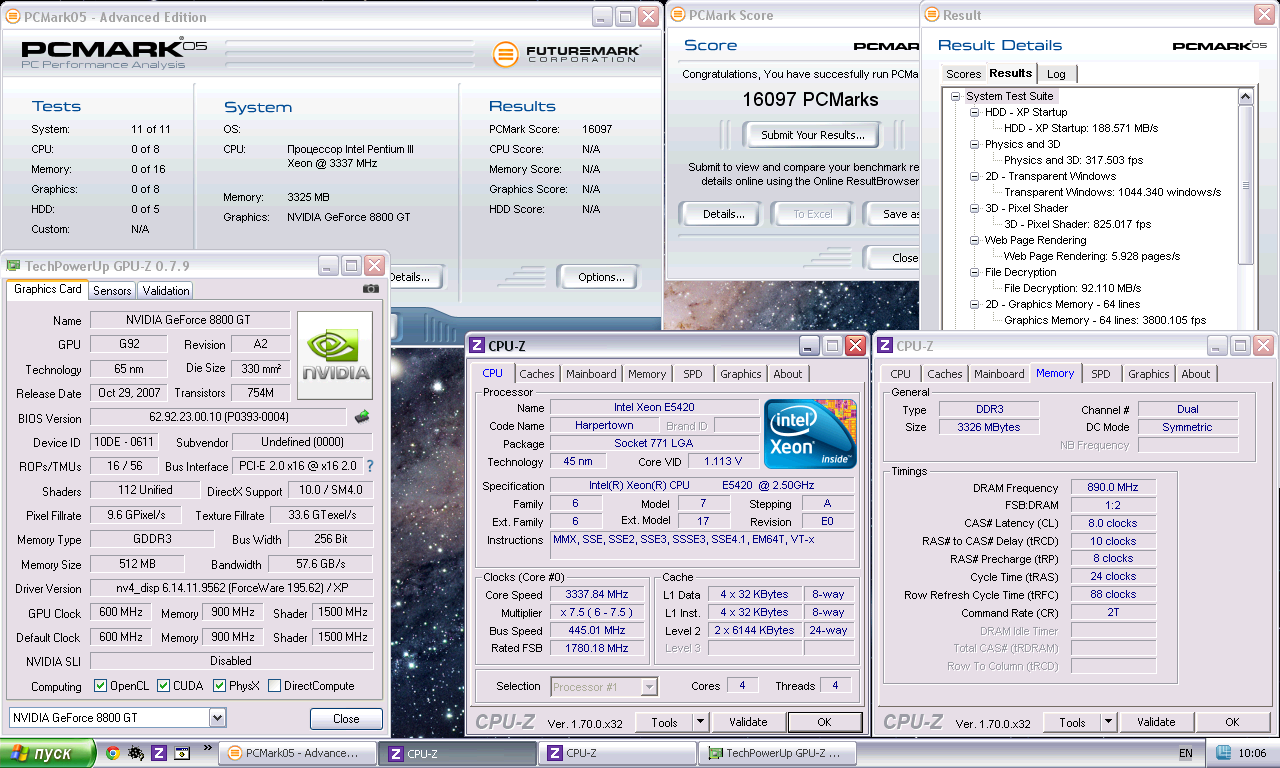Image resolution: width=1280 pixels, height=768 pixels.
Task: Click the Submit Your Results button
Action: pyautogui.click(x=813, y=135)
